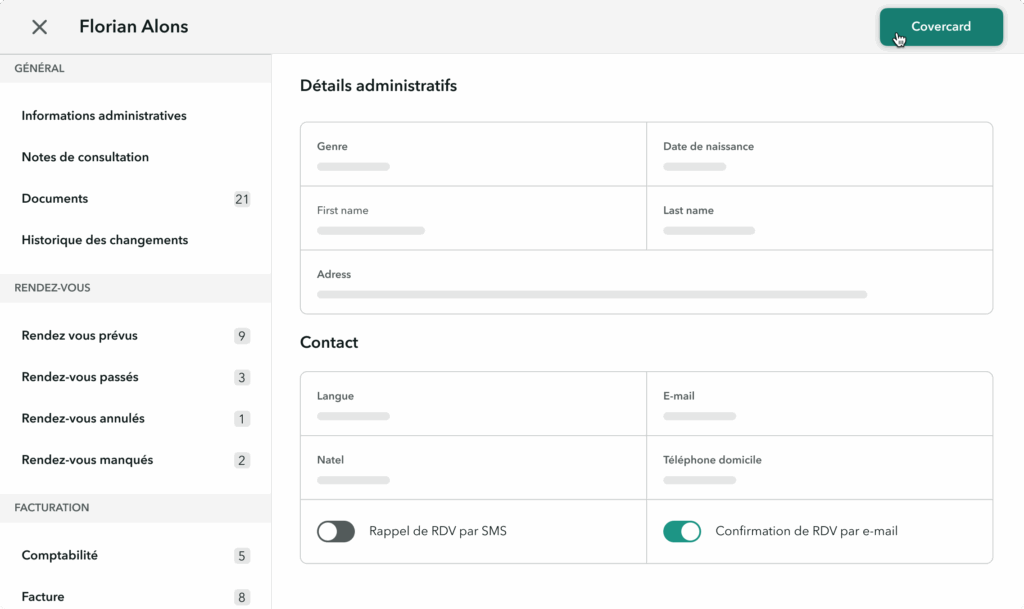The height and width of the screenshot is (609, 1024).
Task: Click the First name field
Action: click(x=473, y=218)
